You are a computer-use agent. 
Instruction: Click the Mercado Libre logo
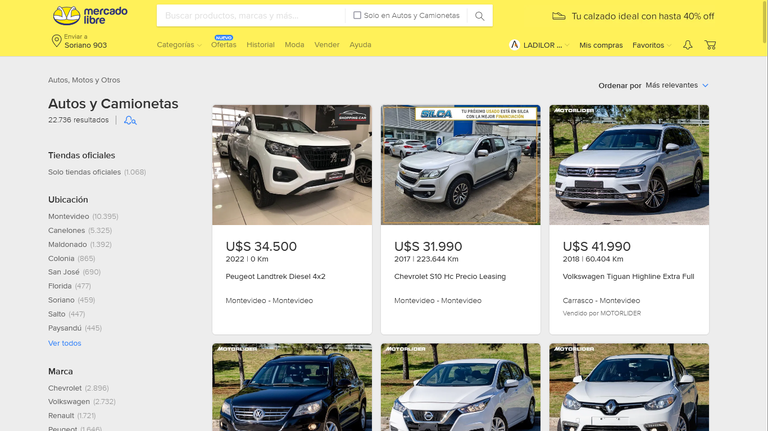90,16
